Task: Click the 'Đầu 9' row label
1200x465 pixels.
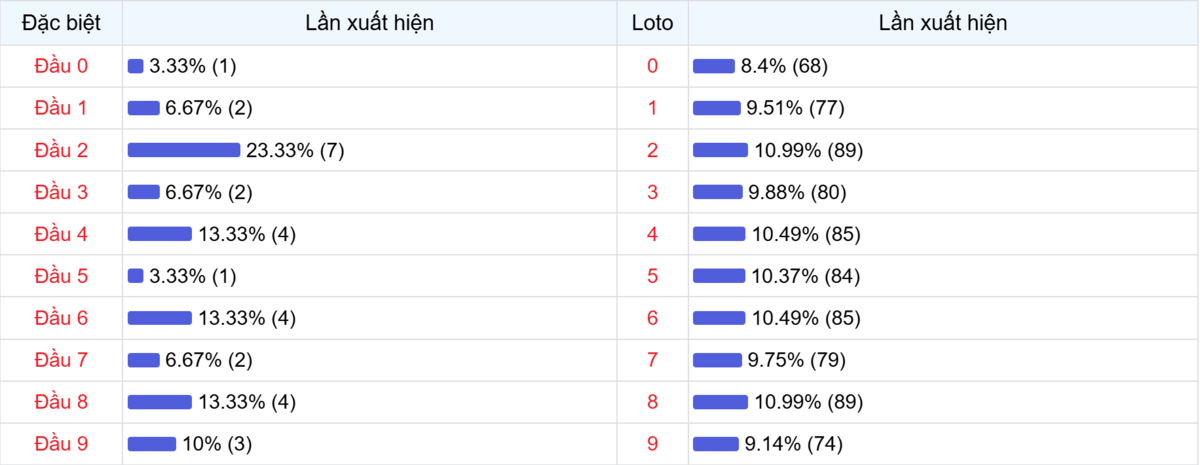Action: pyautogui.click(x=61, y=444)
